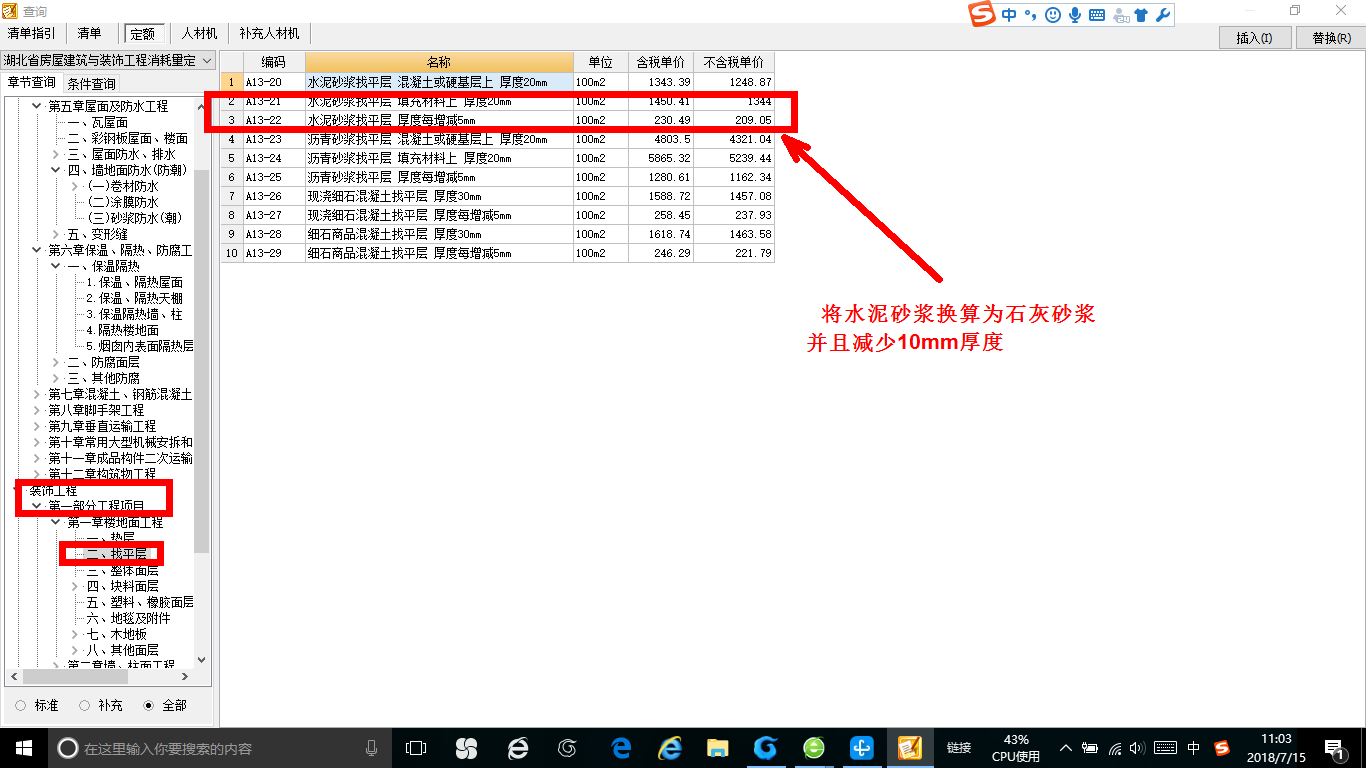
Task: Select row A13-23 沥青砂浆找平层
Action: 497,139
